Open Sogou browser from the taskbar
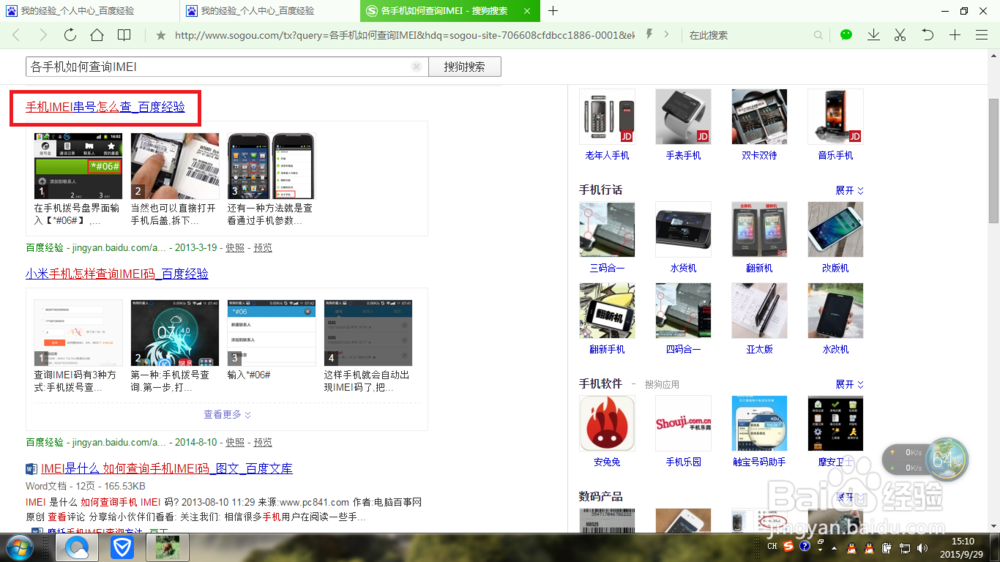The image size is (1000, 562). pos(77,548)
